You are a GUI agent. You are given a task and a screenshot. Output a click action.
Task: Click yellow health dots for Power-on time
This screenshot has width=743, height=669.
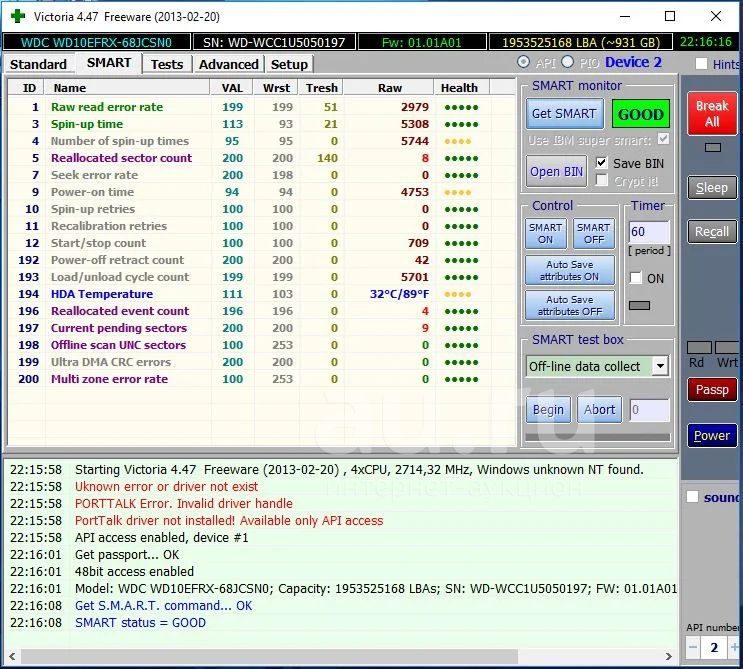pos(458,192)
